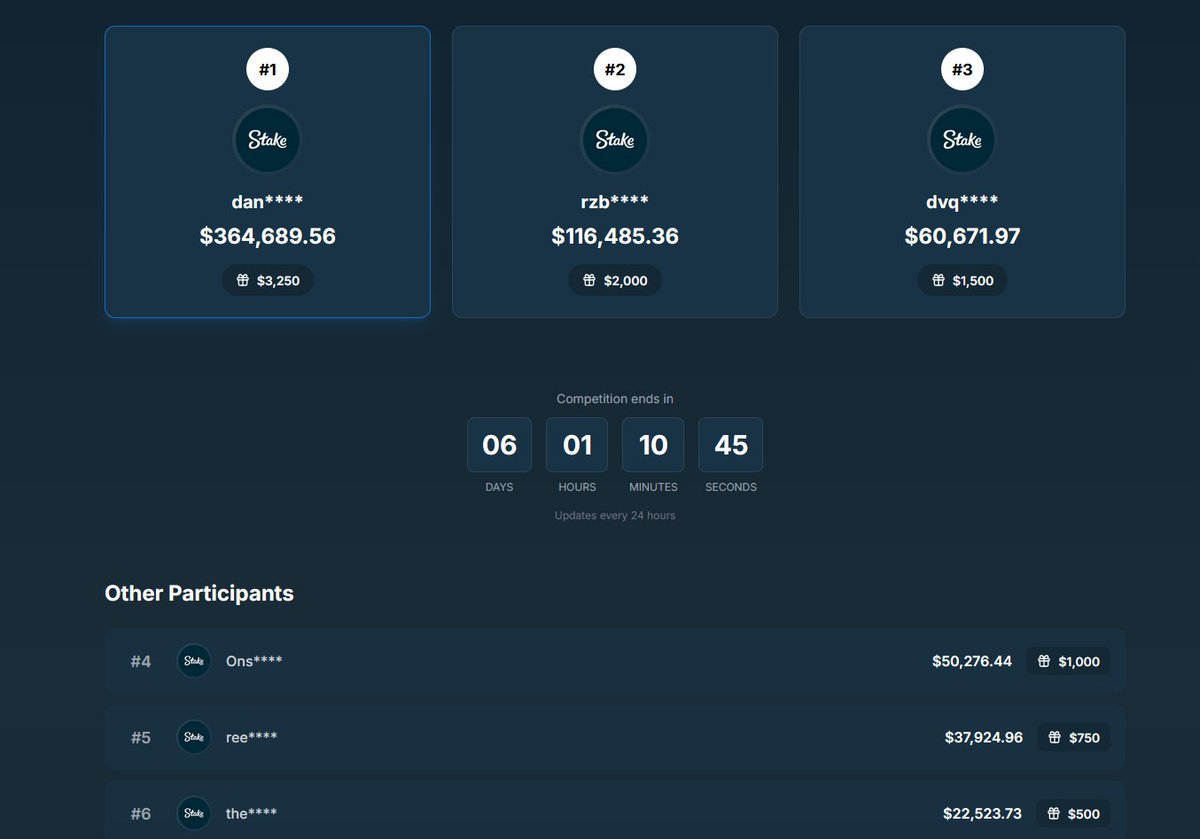Click the $37,924.96 amount
Image resolution: width=1200 pixels, height=839 pixels.
(x=984, y=737)
